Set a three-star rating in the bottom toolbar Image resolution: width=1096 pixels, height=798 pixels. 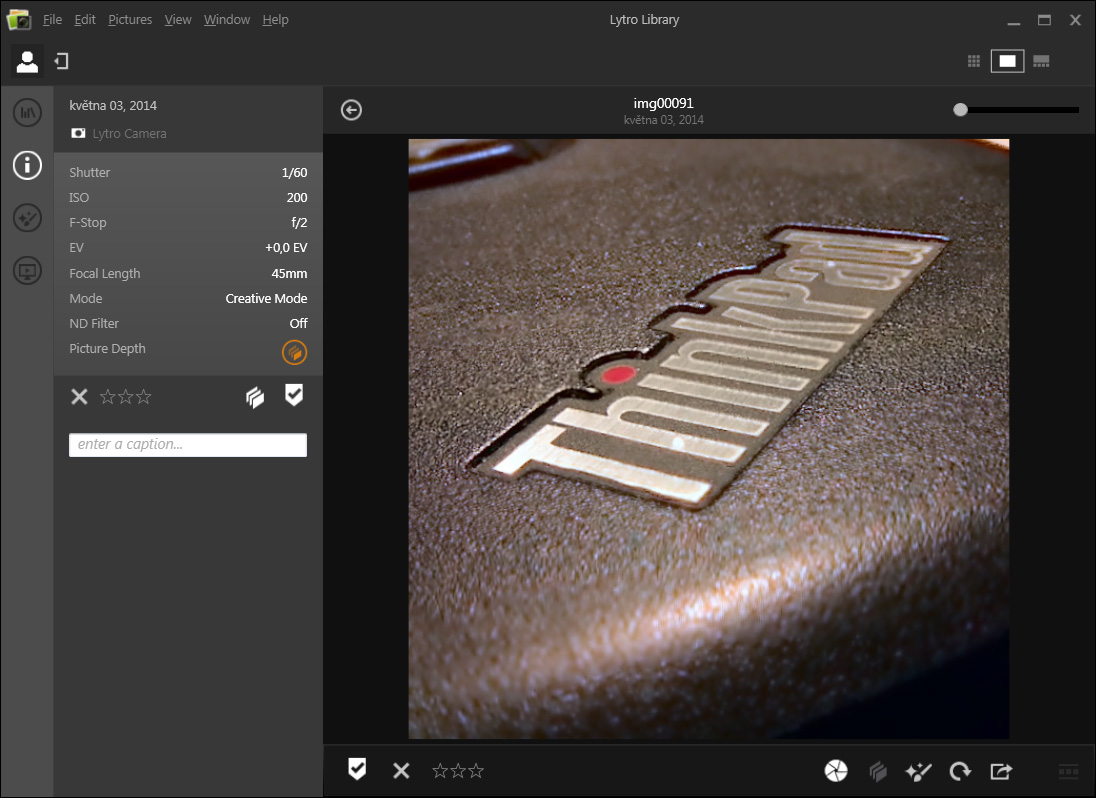coord(476,771)
